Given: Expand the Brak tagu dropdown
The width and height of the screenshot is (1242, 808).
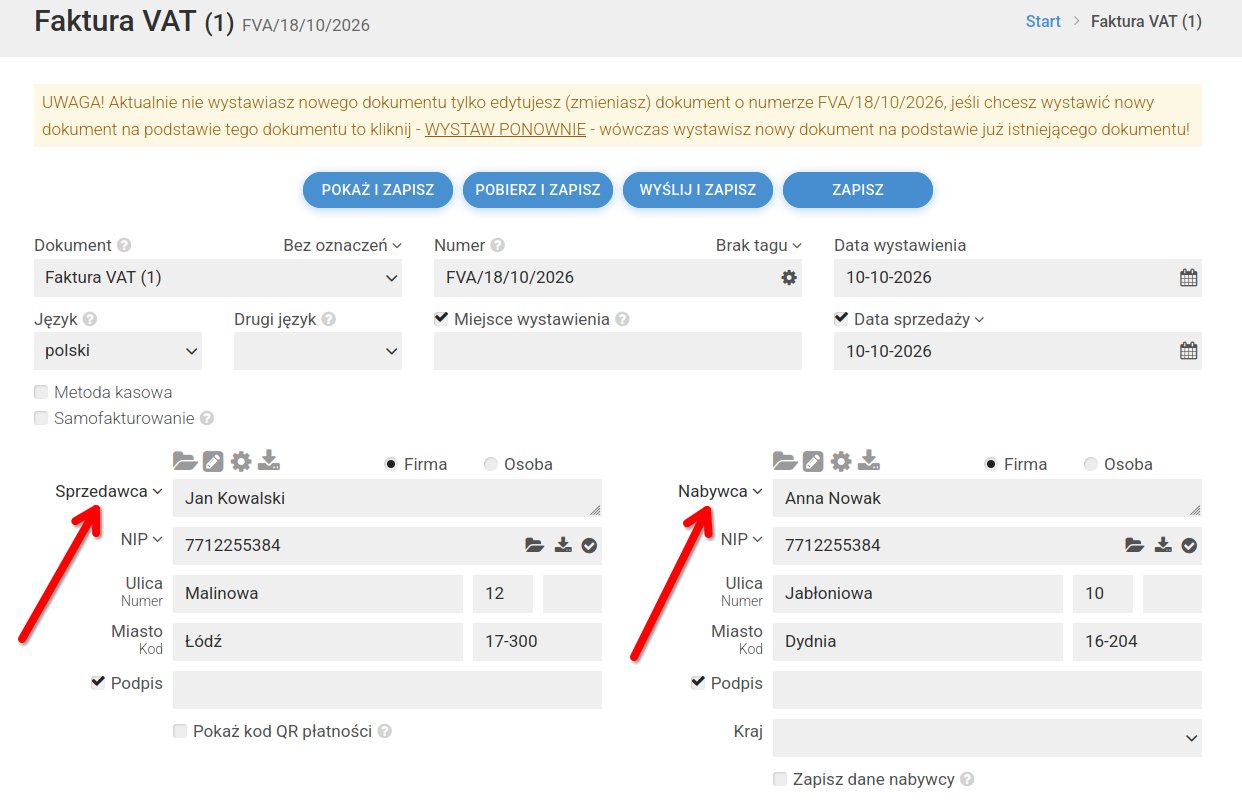Looking at the screenshot, I should 758,245.
